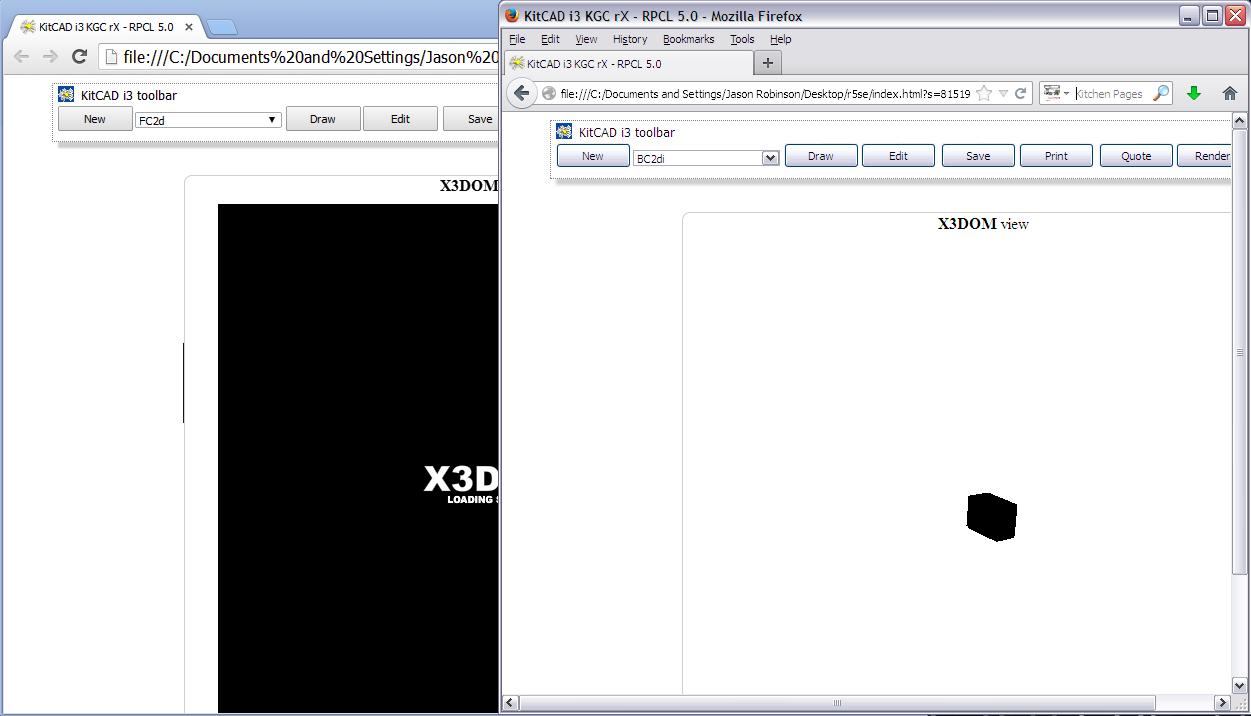Click the Edit button in Firefox toolbar

click(x=898, y=156)
